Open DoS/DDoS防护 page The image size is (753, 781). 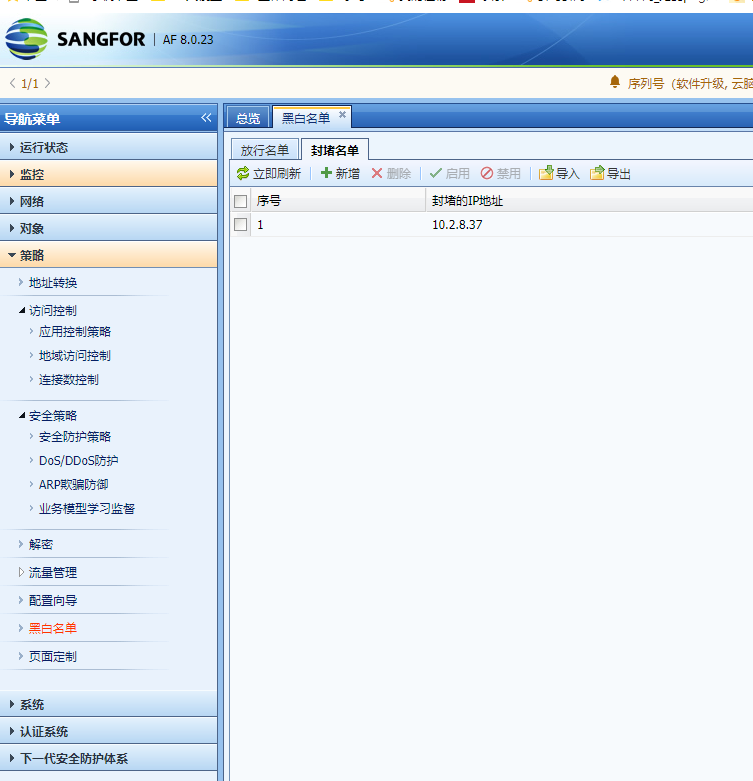pyautogui.click(x=78, y=460)
